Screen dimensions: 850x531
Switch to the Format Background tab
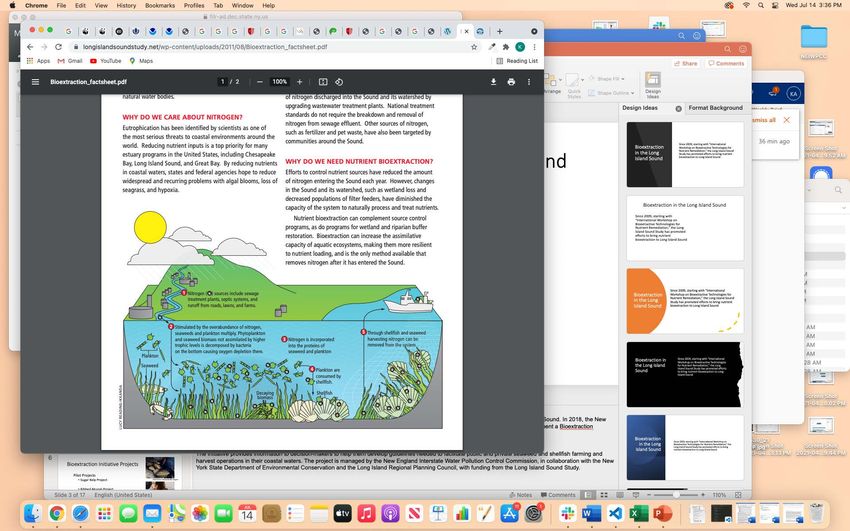(x=716, y=107)
